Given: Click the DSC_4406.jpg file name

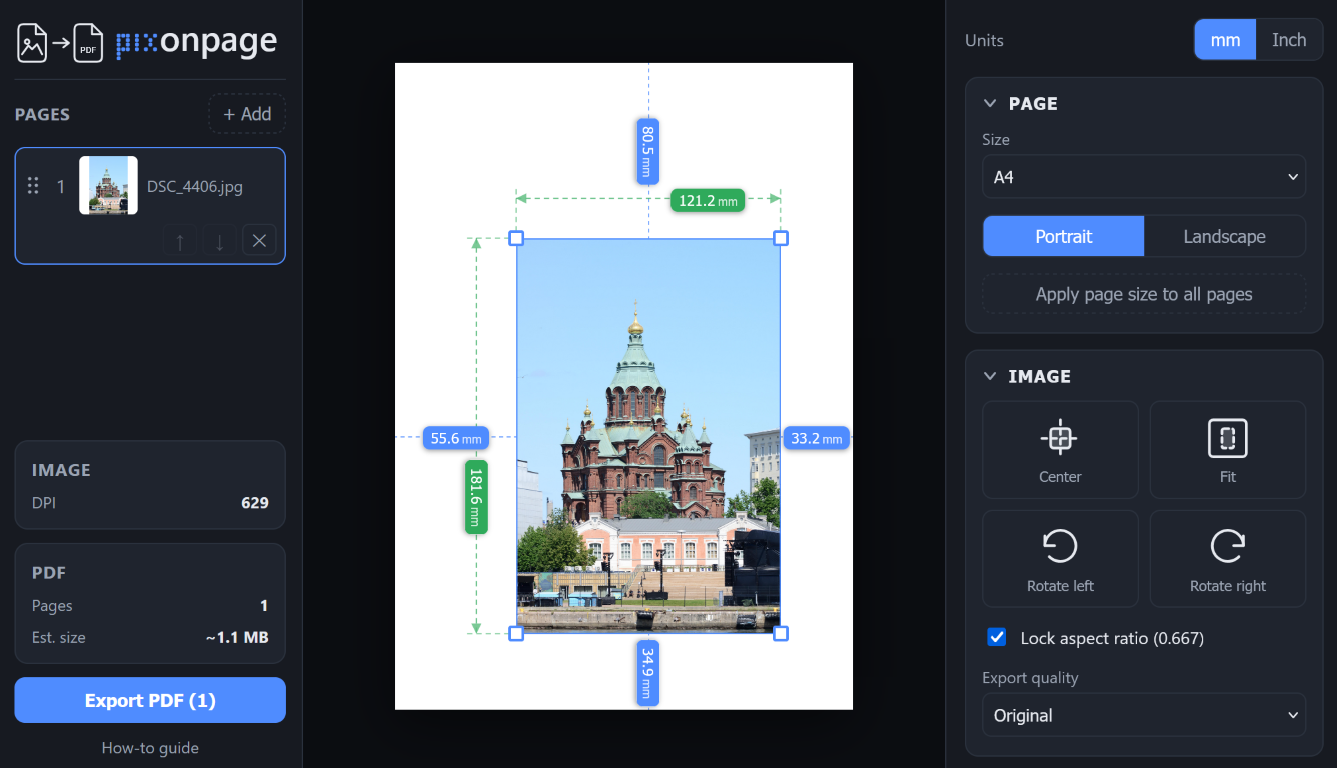Looking at the screenshot, I should (x=195, y=186).
